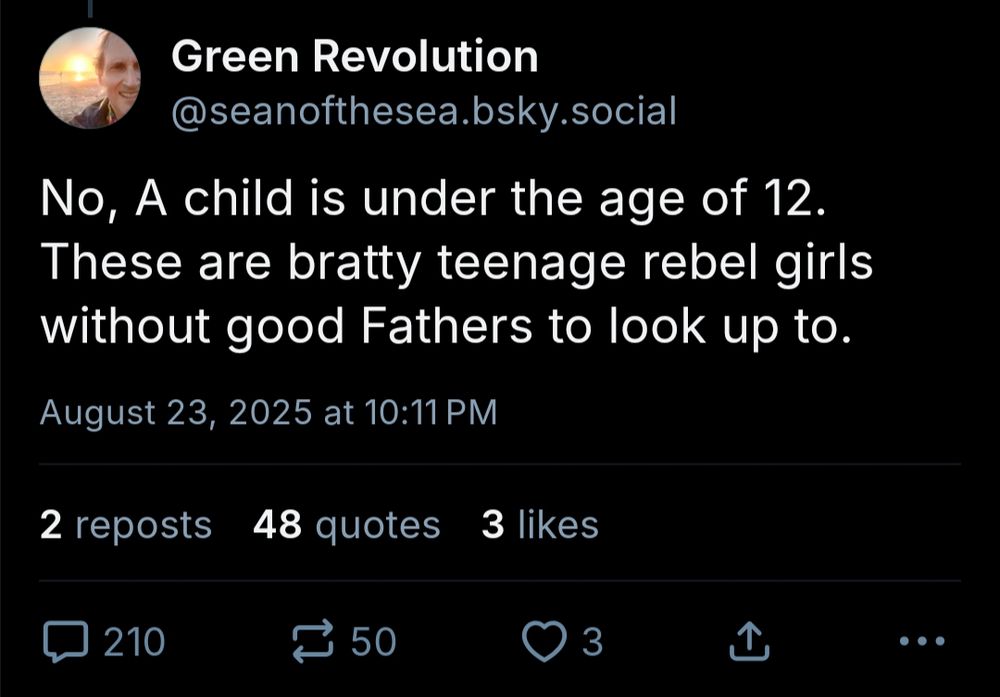Click the date August 23, 2025

pyautogui.click(x=176, y=413)
